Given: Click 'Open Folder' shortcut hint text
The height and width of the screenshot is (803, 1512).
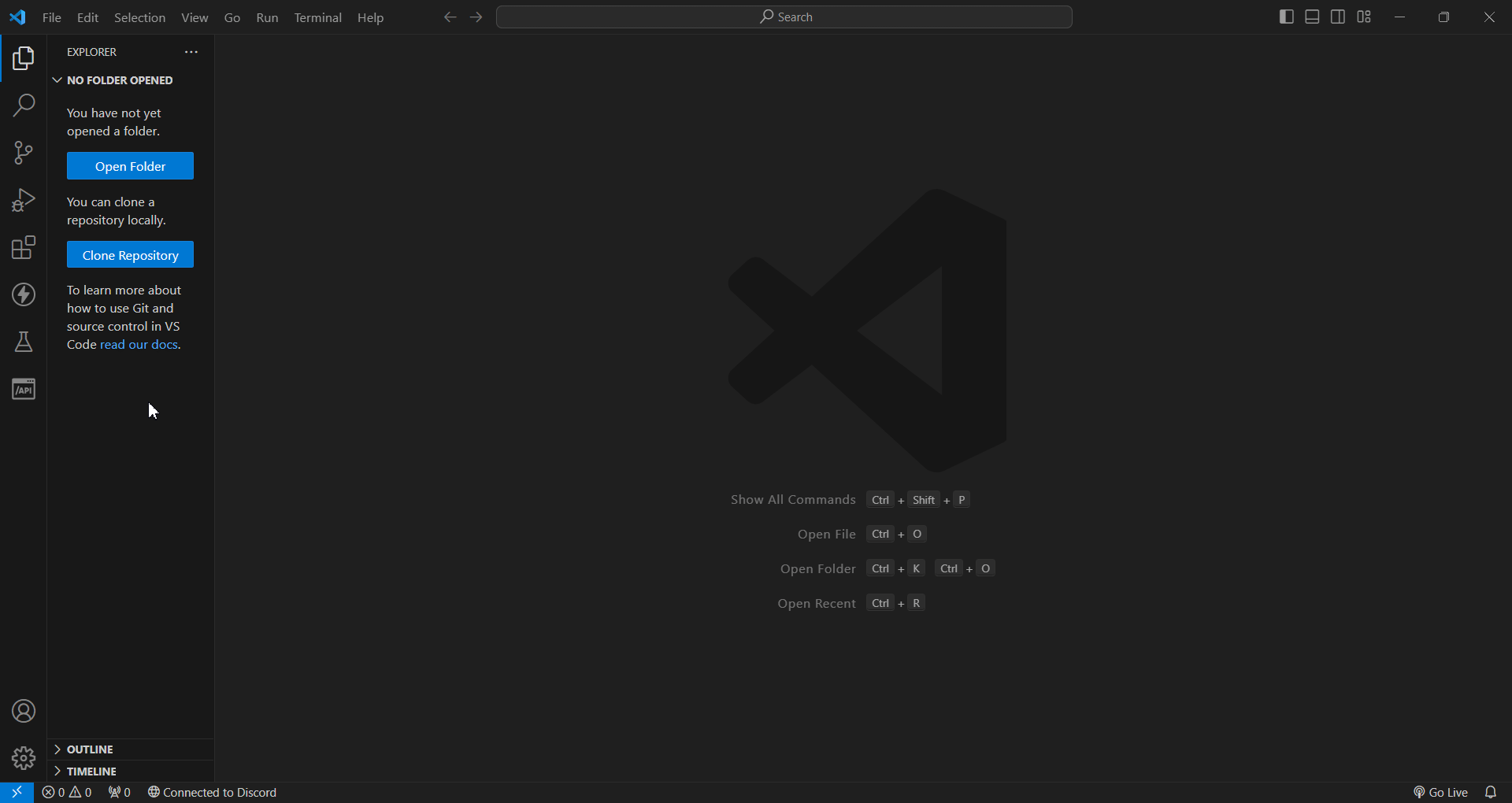Looking at the screenshot, I should 817,569.
